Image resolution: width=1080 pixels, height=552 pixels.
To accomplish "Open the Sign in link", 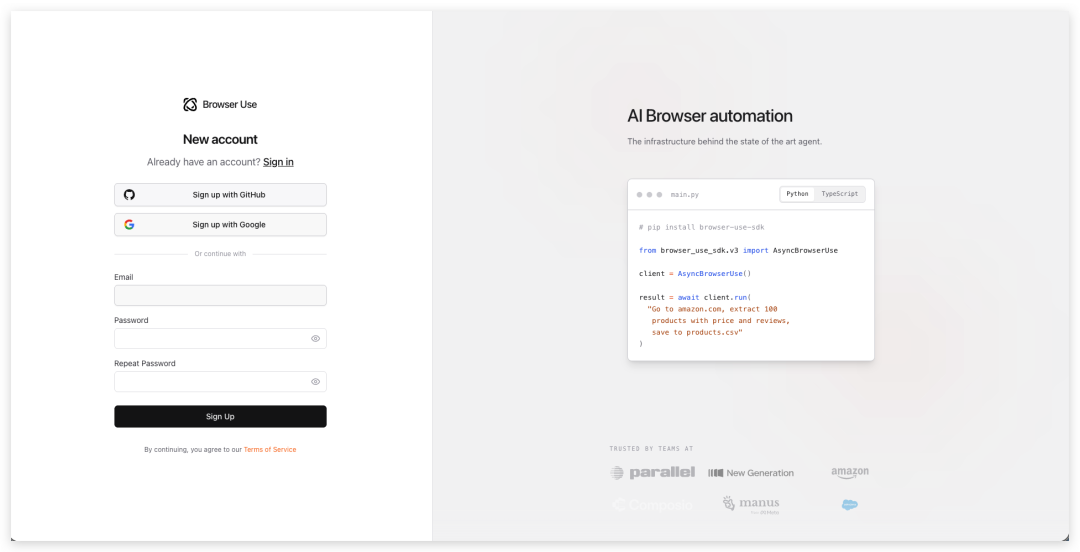I will pyautogui.click(x=278, y=162).
